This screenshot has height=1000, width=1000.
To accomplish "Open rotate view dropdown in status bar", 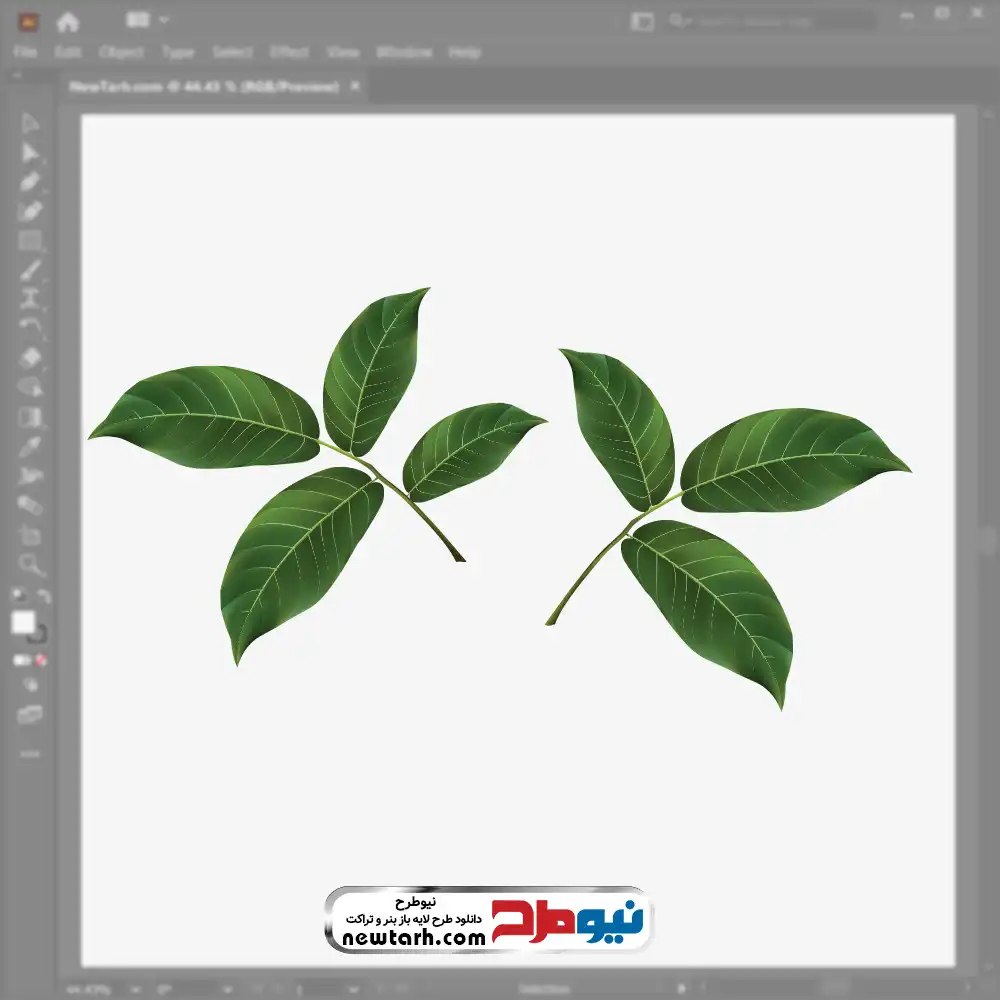I will click(x=227, y=990).
